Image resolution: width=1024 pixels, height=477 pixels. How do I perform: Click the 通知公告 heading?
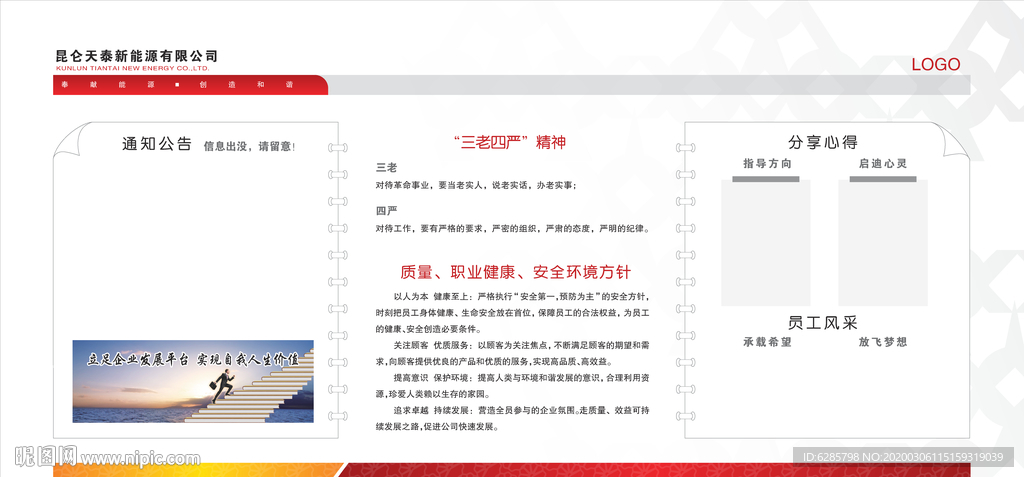[x=157, y=144]
